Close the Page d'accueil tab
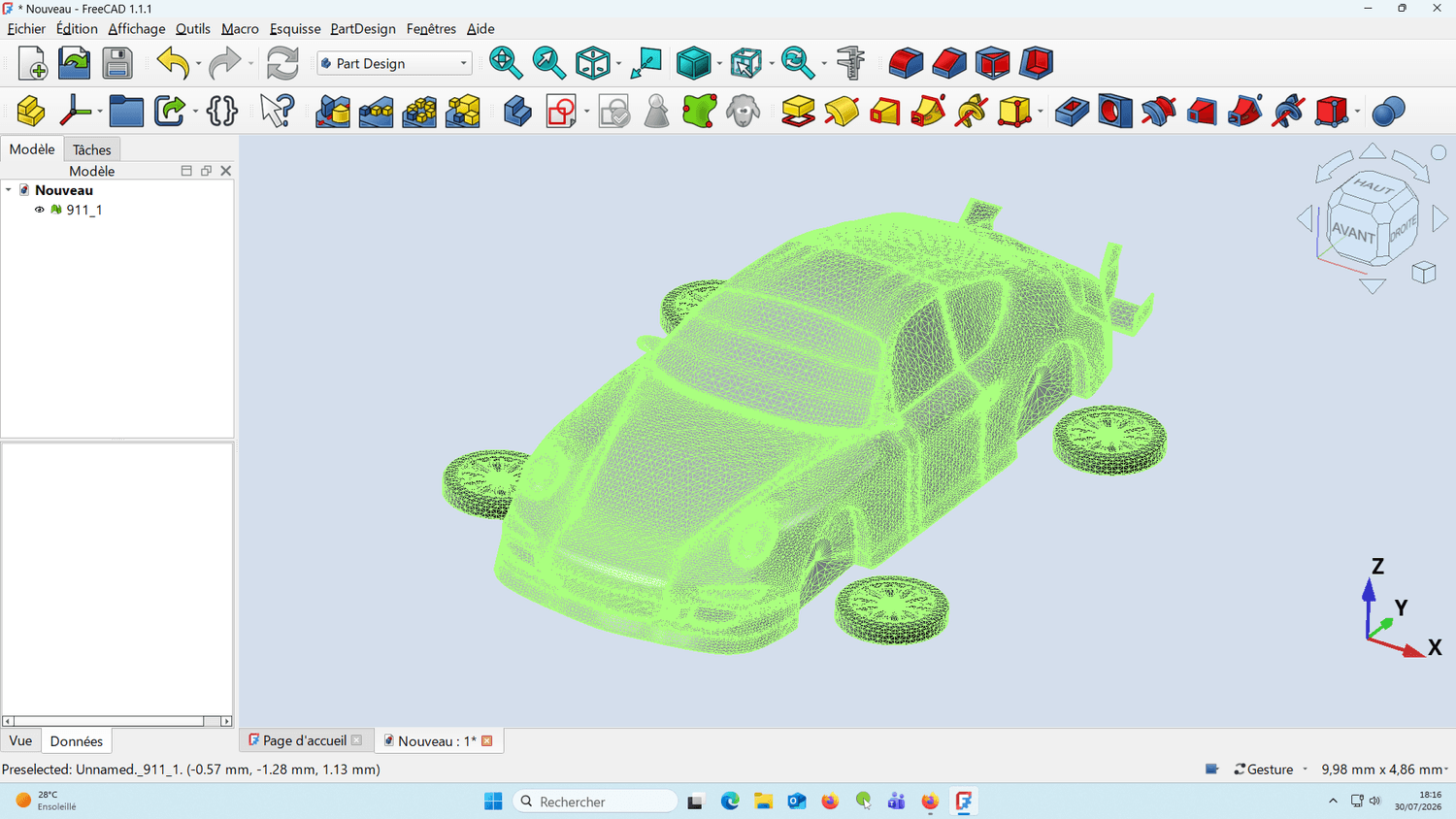Viewport: 1456px width, 819px height. [x=356, y=740]
